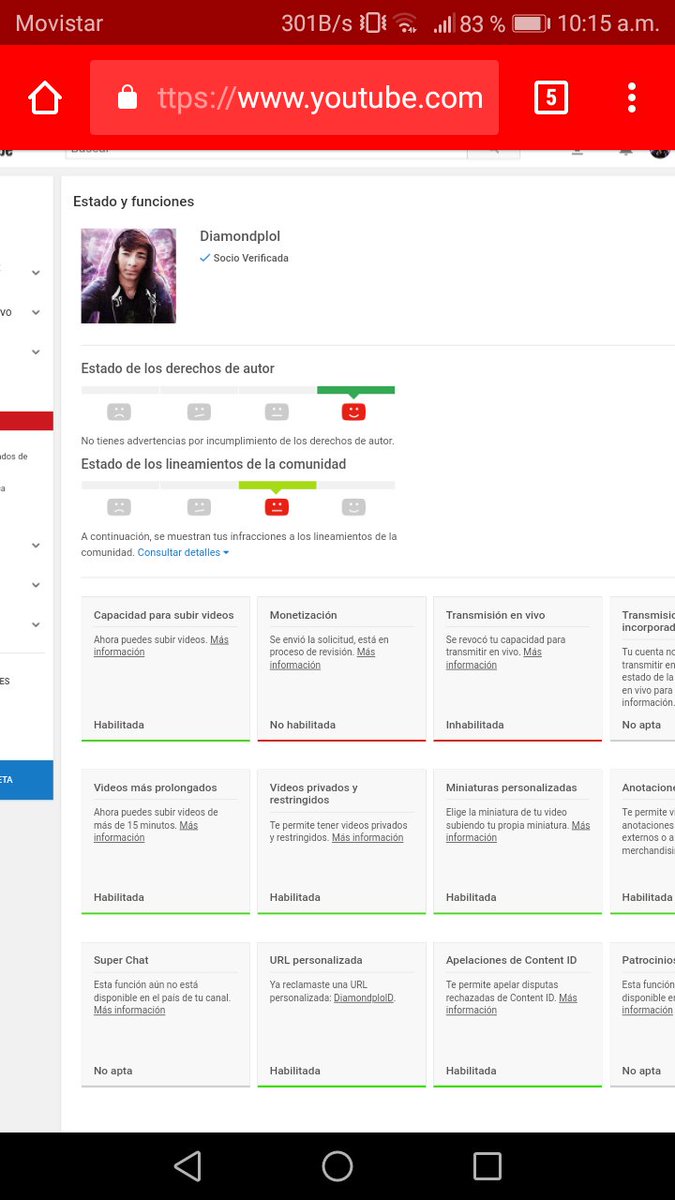Screen dimensions: 675x1200
Task: Click the light-green segment of the community guidelines bar
Action: 277,485
